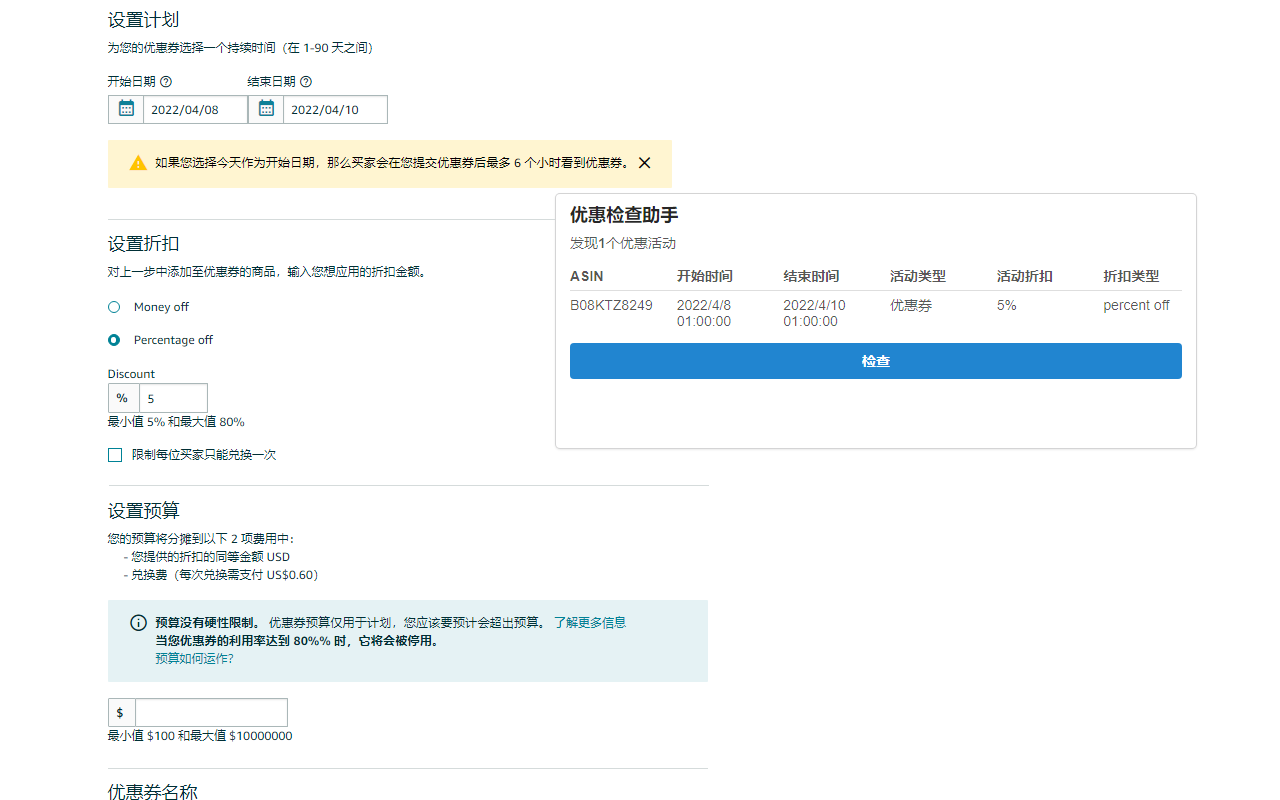
Task: Select the Percentage off option
Action: [x=114, y=340]
